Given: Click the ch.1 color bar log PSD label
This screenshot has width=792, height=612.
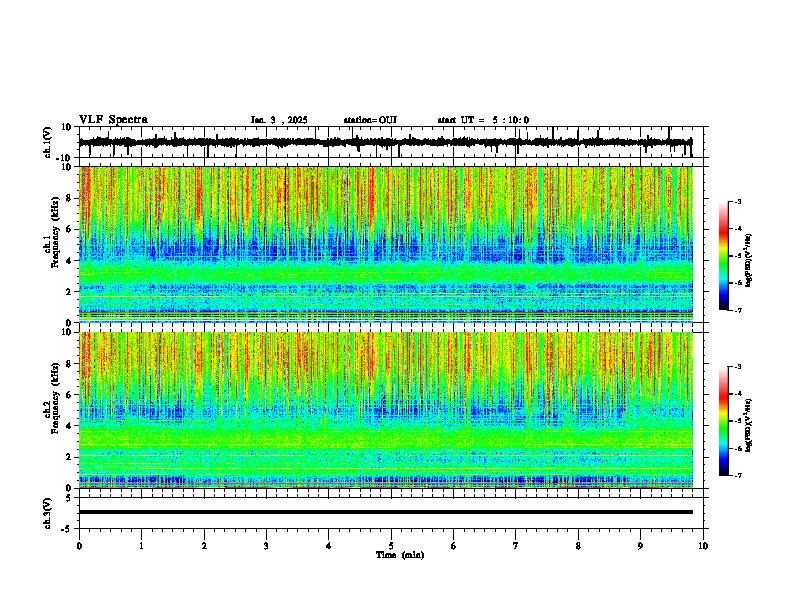Looking at the screenshot, I should click(749, 261).
